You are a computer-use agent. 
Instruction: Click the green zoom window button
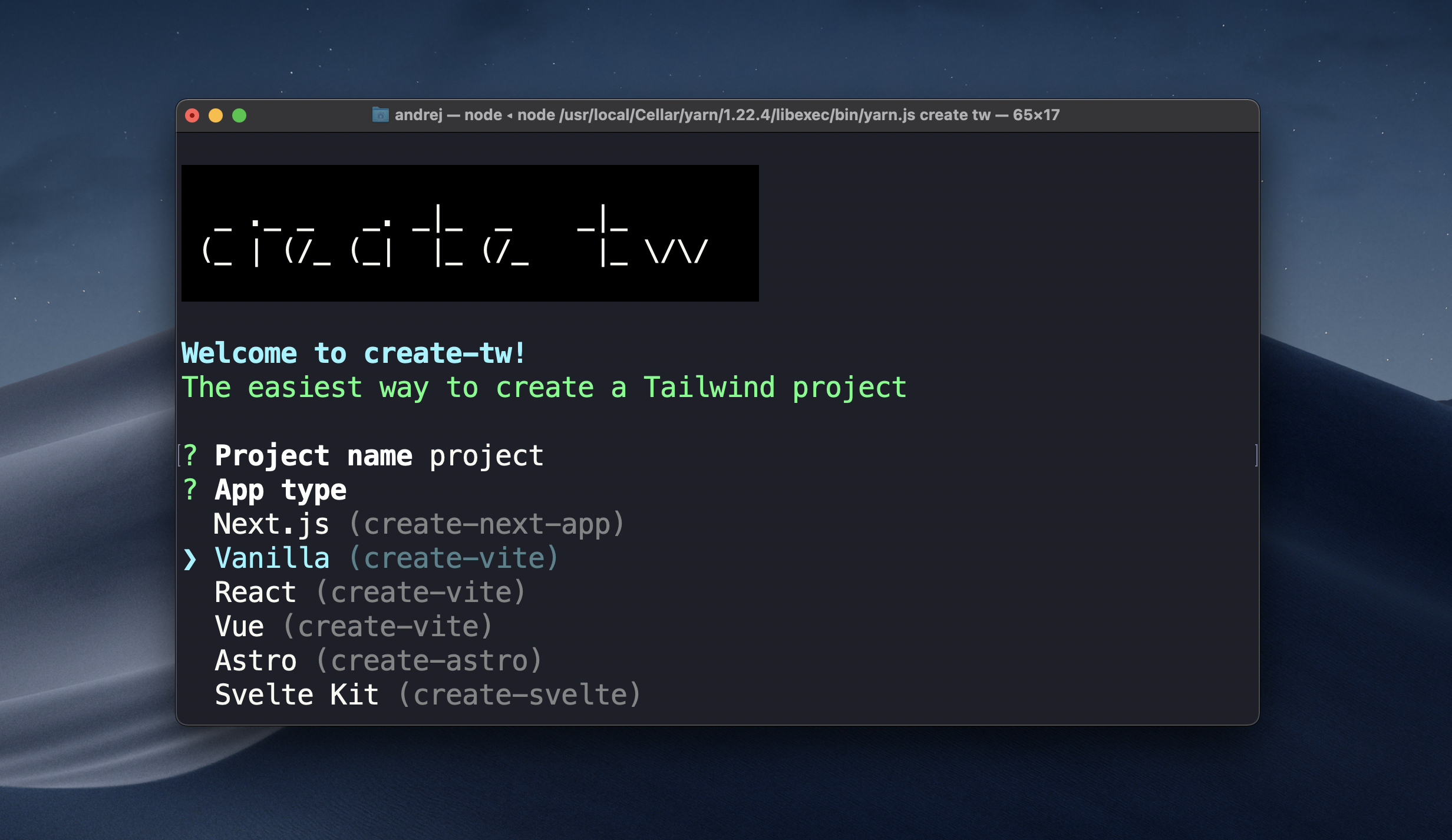(239, 115)
